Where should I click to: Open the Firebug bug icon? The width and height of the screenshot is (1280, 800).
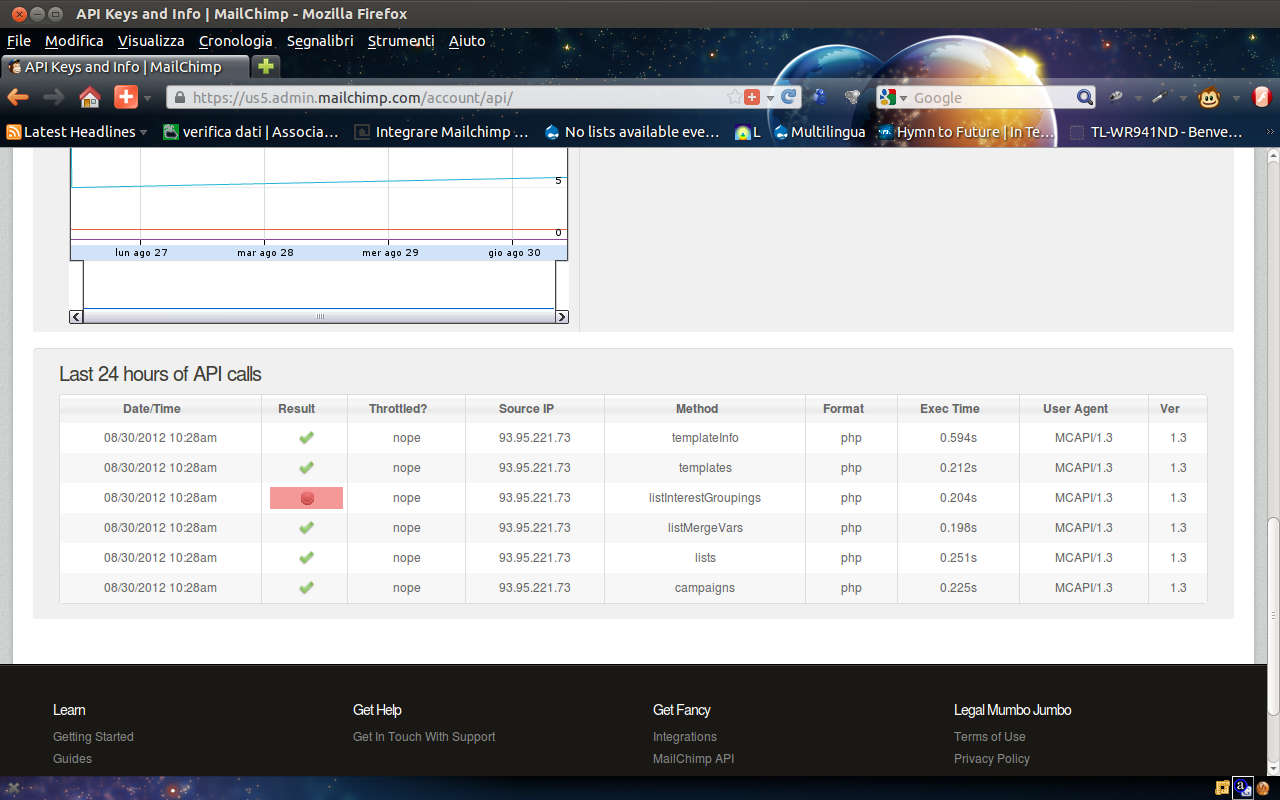(1116, 97)
